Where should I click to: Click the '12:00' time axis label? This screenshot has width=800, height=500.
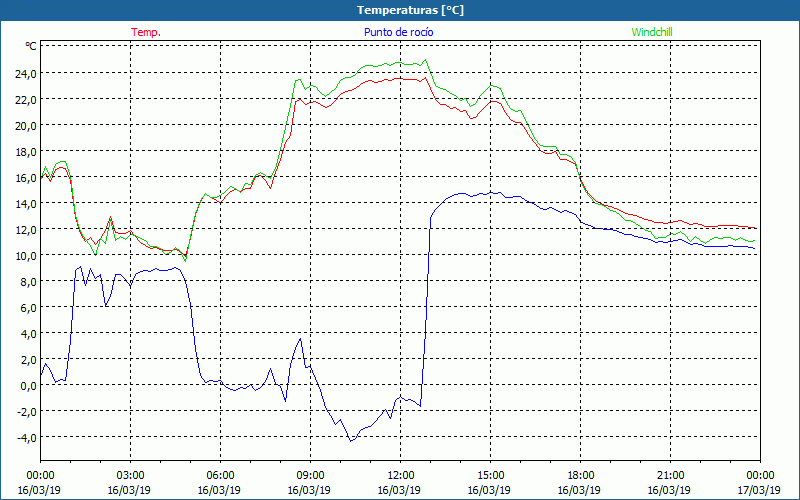point(401,476)
